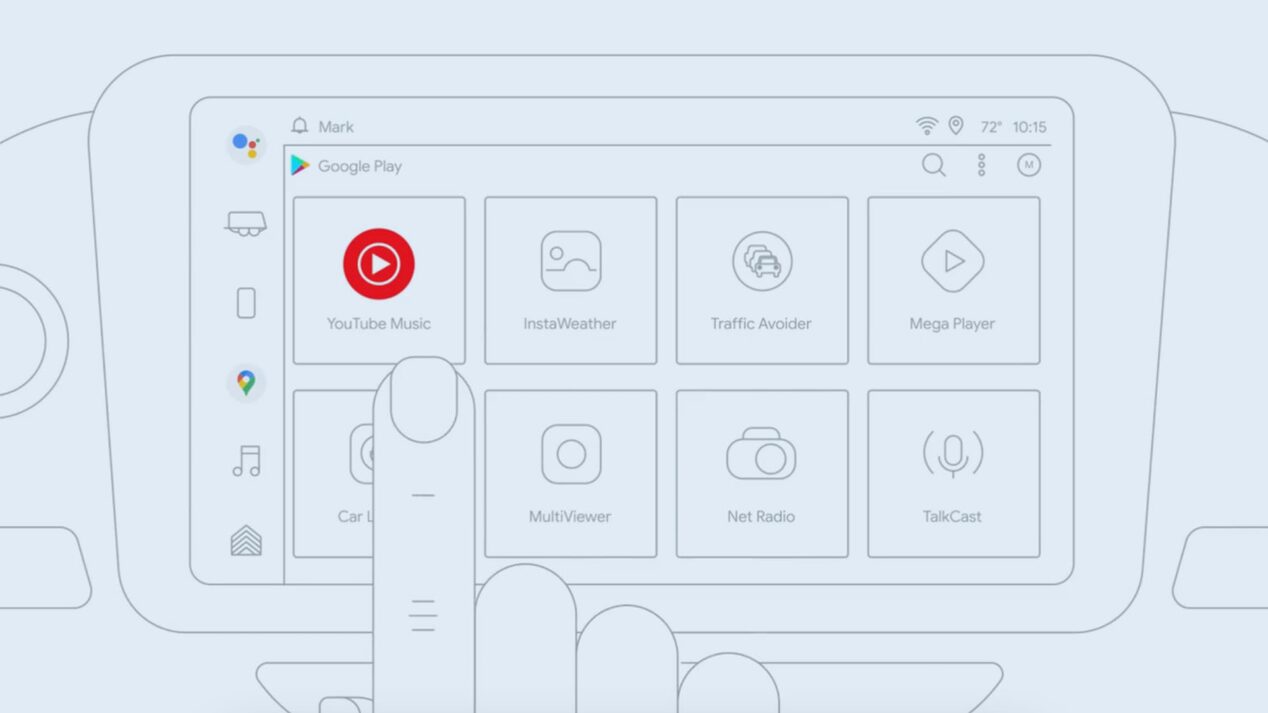Click the M account avatar
1268x713 pixels.
tap(1029, 166)
